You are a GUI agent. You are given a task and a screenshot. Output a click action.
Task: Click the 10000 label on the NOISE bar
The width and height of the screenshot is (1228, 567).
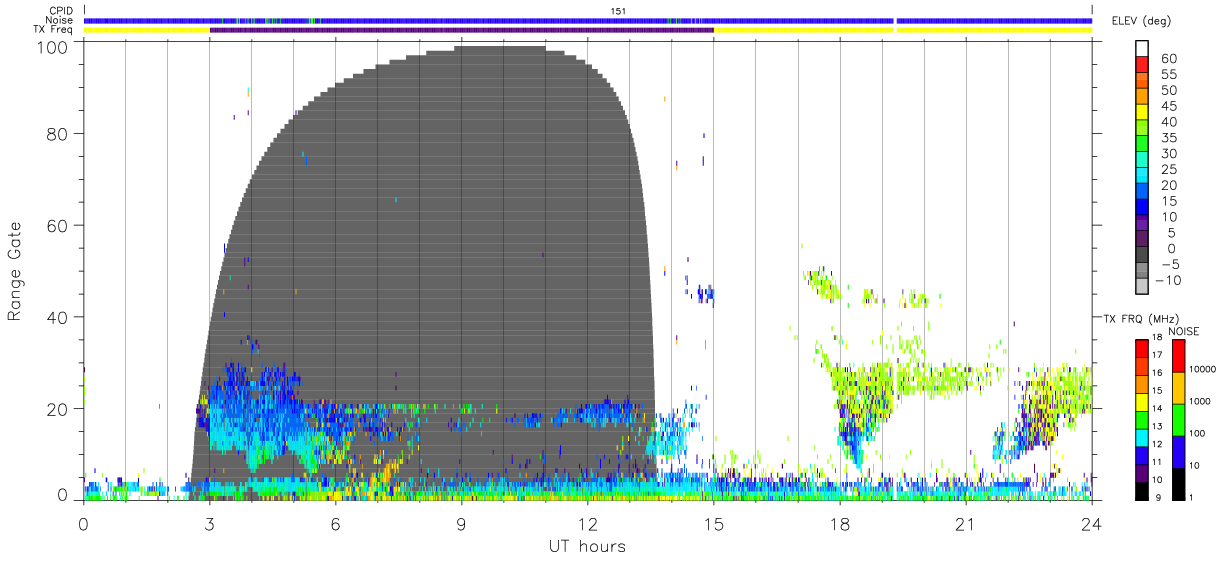(x=1202, y=369)
